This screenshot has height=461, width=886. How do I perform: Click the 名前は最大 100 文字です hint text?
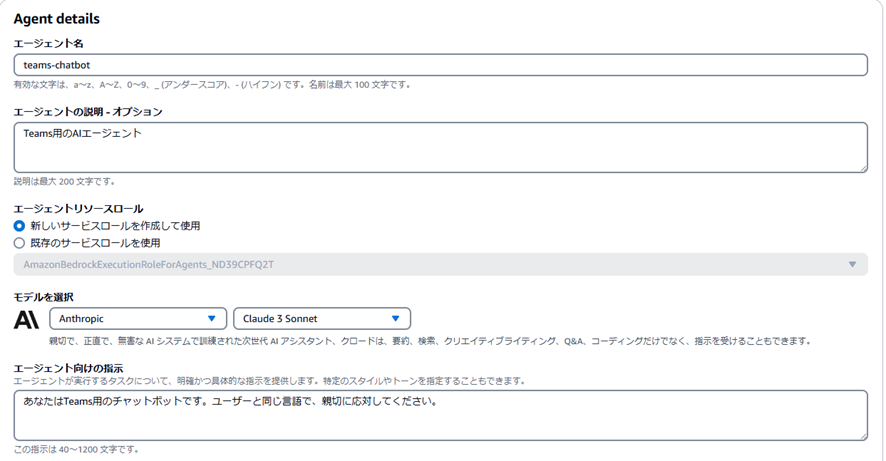pos(359,85)
